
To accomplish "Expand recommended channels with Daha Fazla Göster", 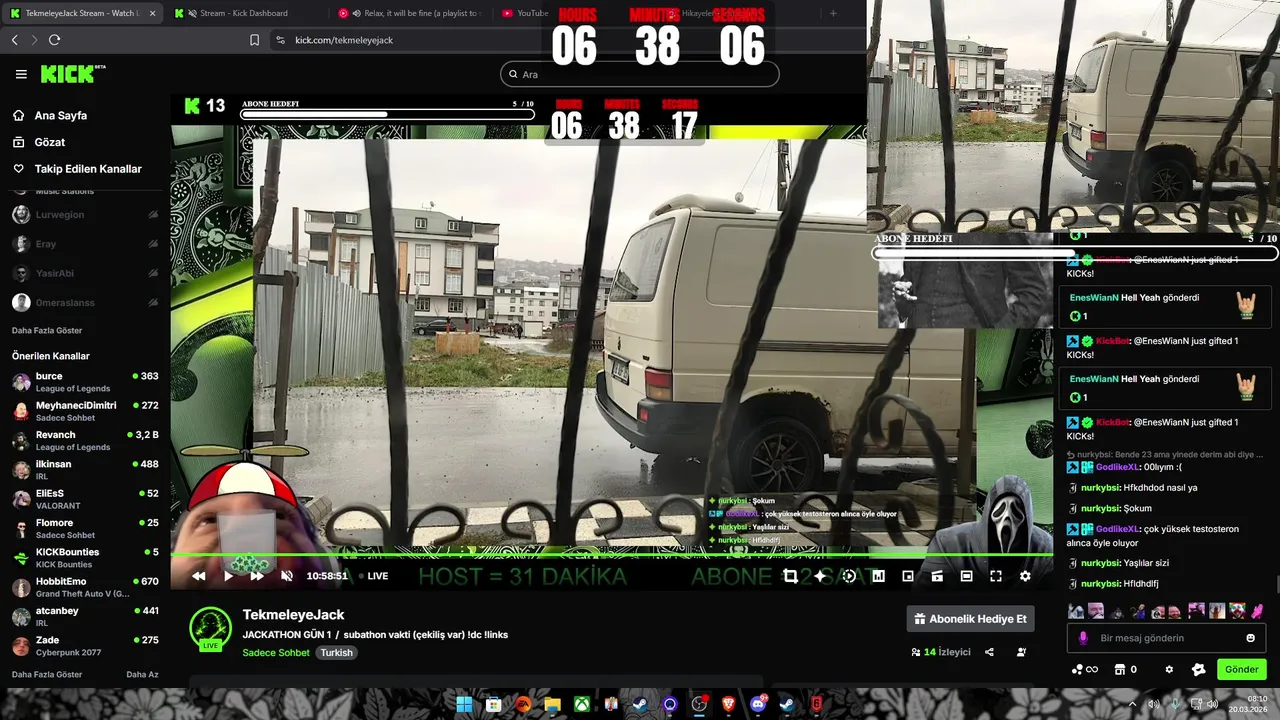I will coord(47,674).
